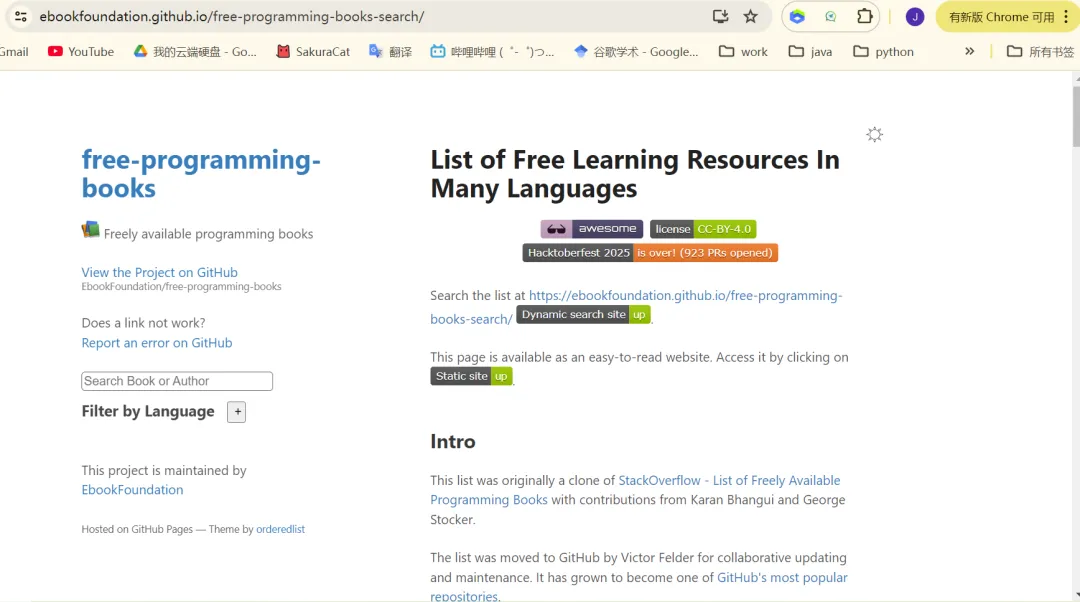Open the Chrome profile avatar J

914,16
